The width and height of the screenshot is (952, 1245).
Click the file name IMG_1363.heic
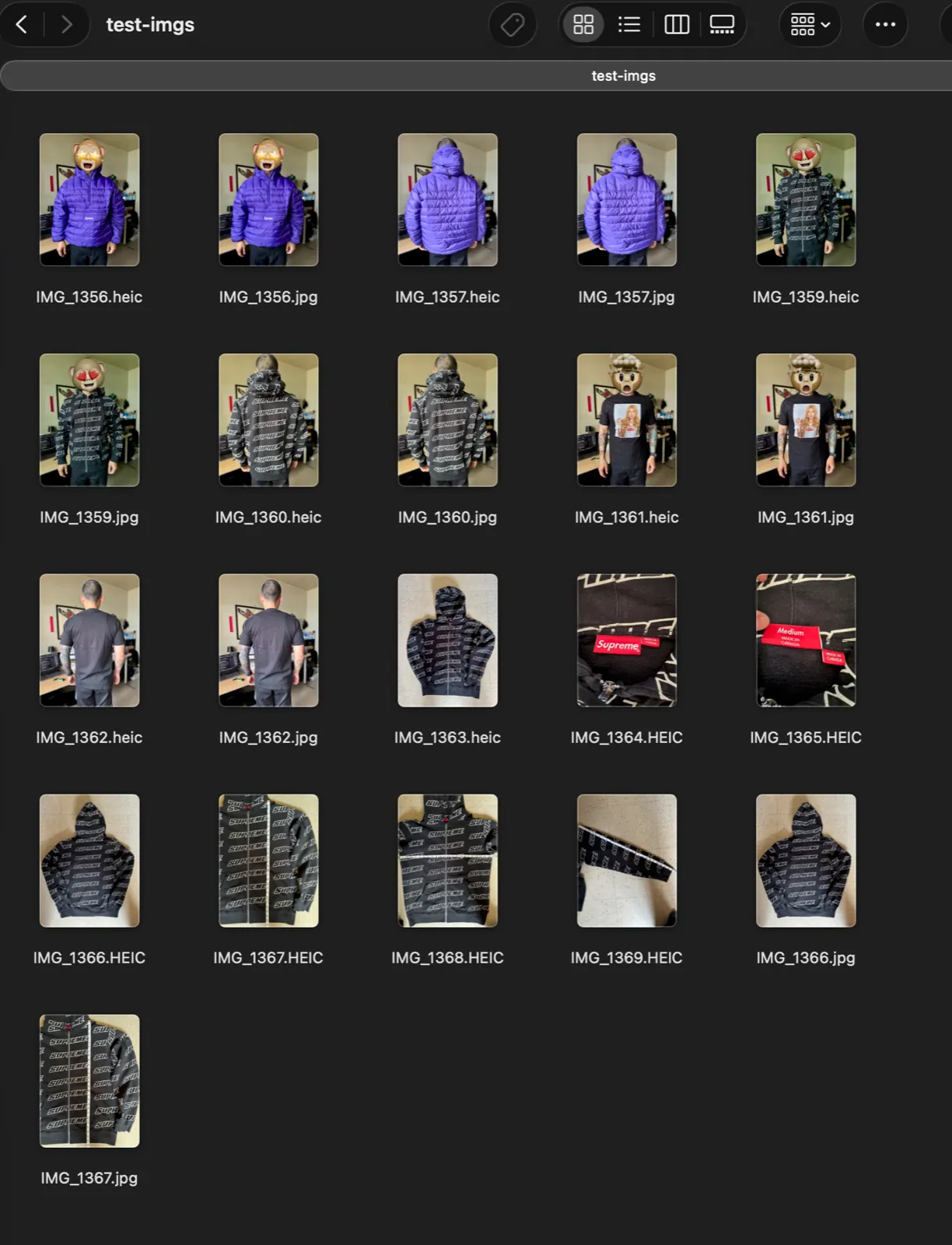(447, 737)
